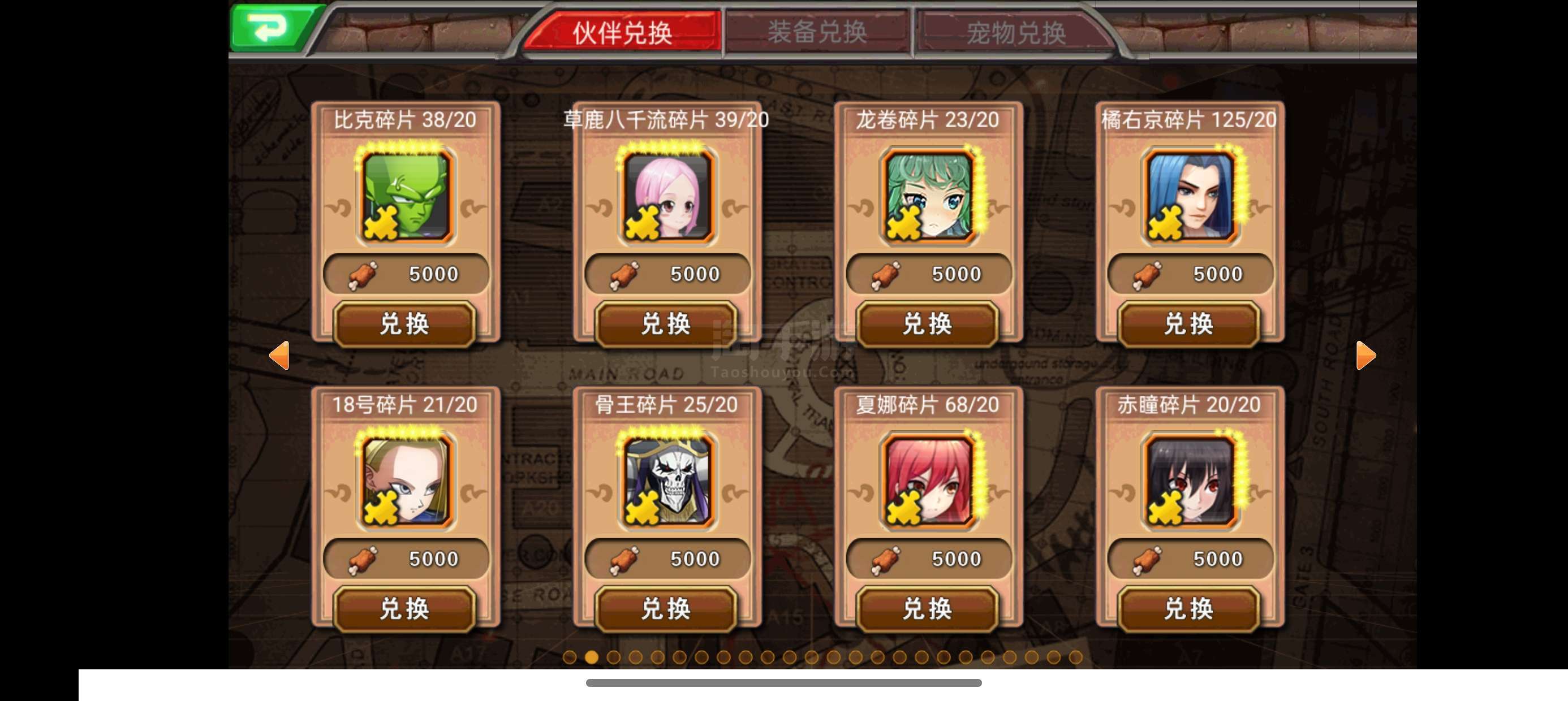The image size is (1568, 701).
Task: Select the 比克 Piccolo fragment portrait
Action: (x=406, y=196)
